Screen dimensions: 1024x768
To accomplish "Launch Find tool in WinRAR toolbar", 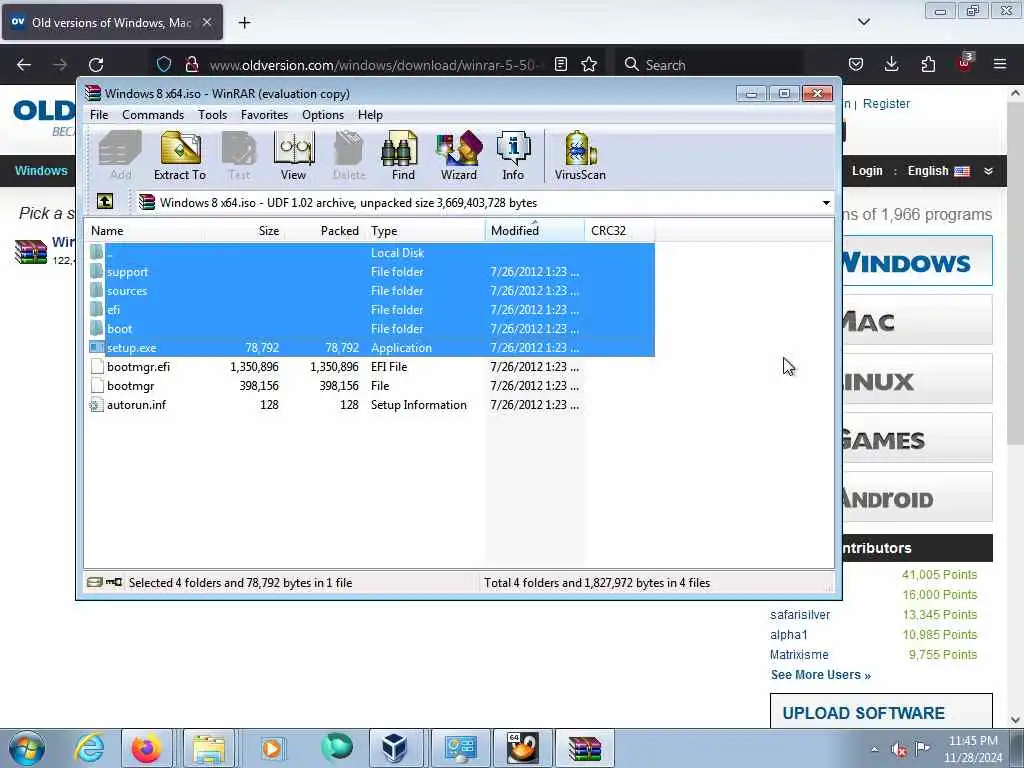I will [x=402, y=155].
